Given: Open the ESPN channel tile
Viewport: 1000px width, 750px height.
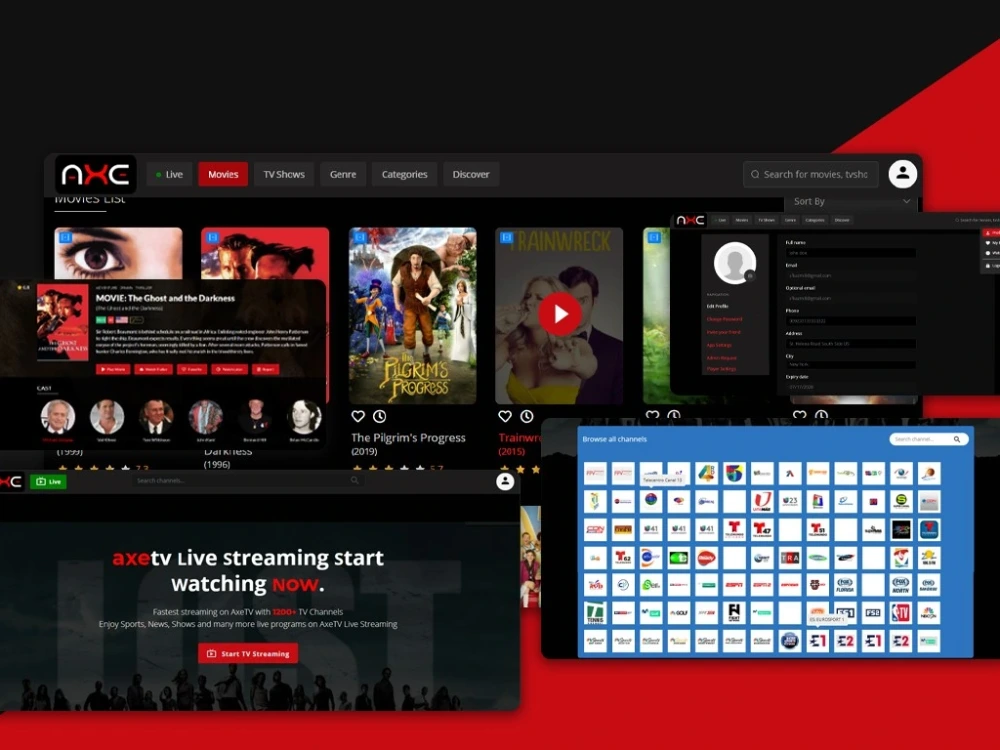Looking at the screenshot, I should pos(734,585).
